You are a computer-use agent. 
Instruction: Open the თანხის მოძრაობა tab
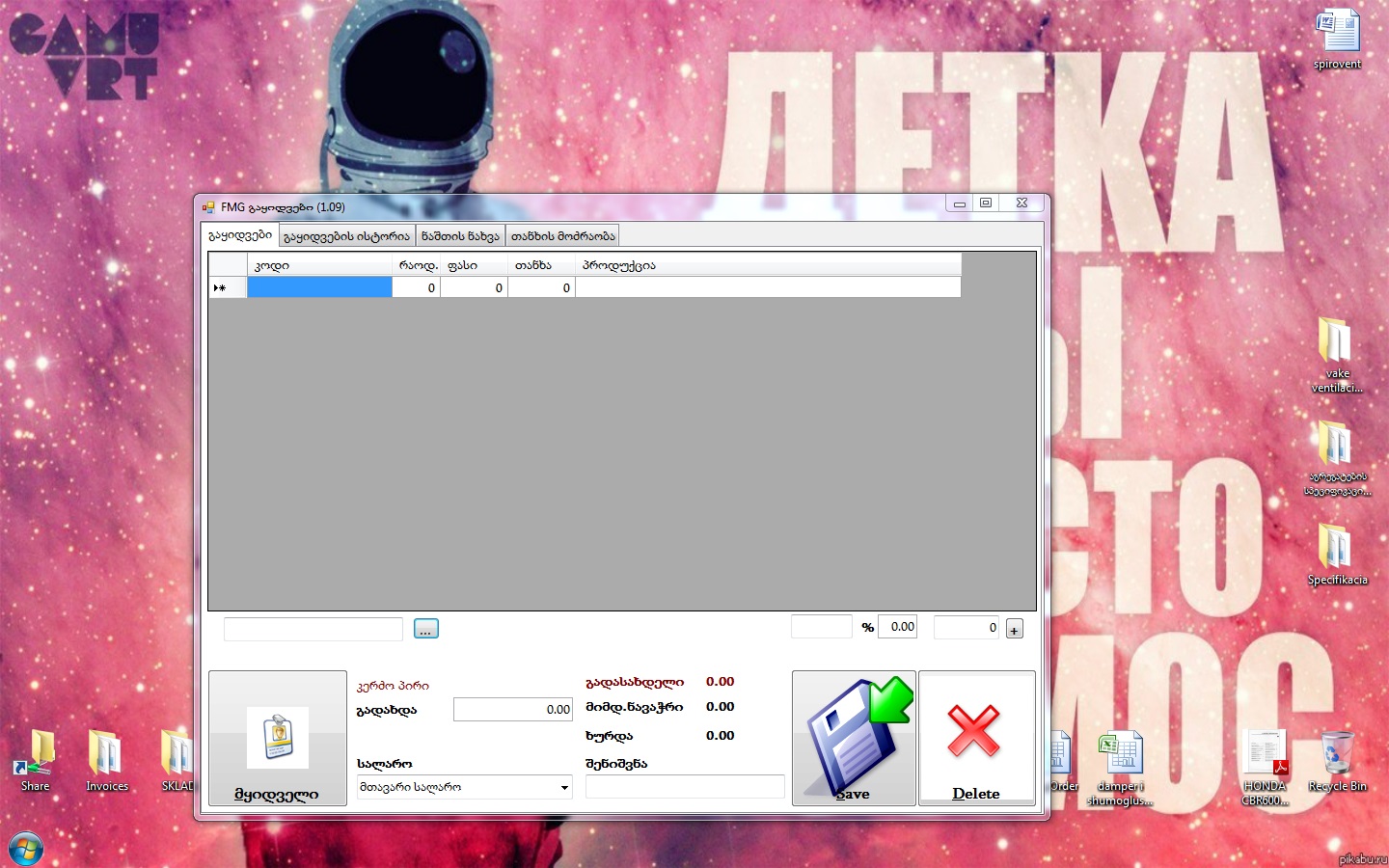tap(562, 236)
